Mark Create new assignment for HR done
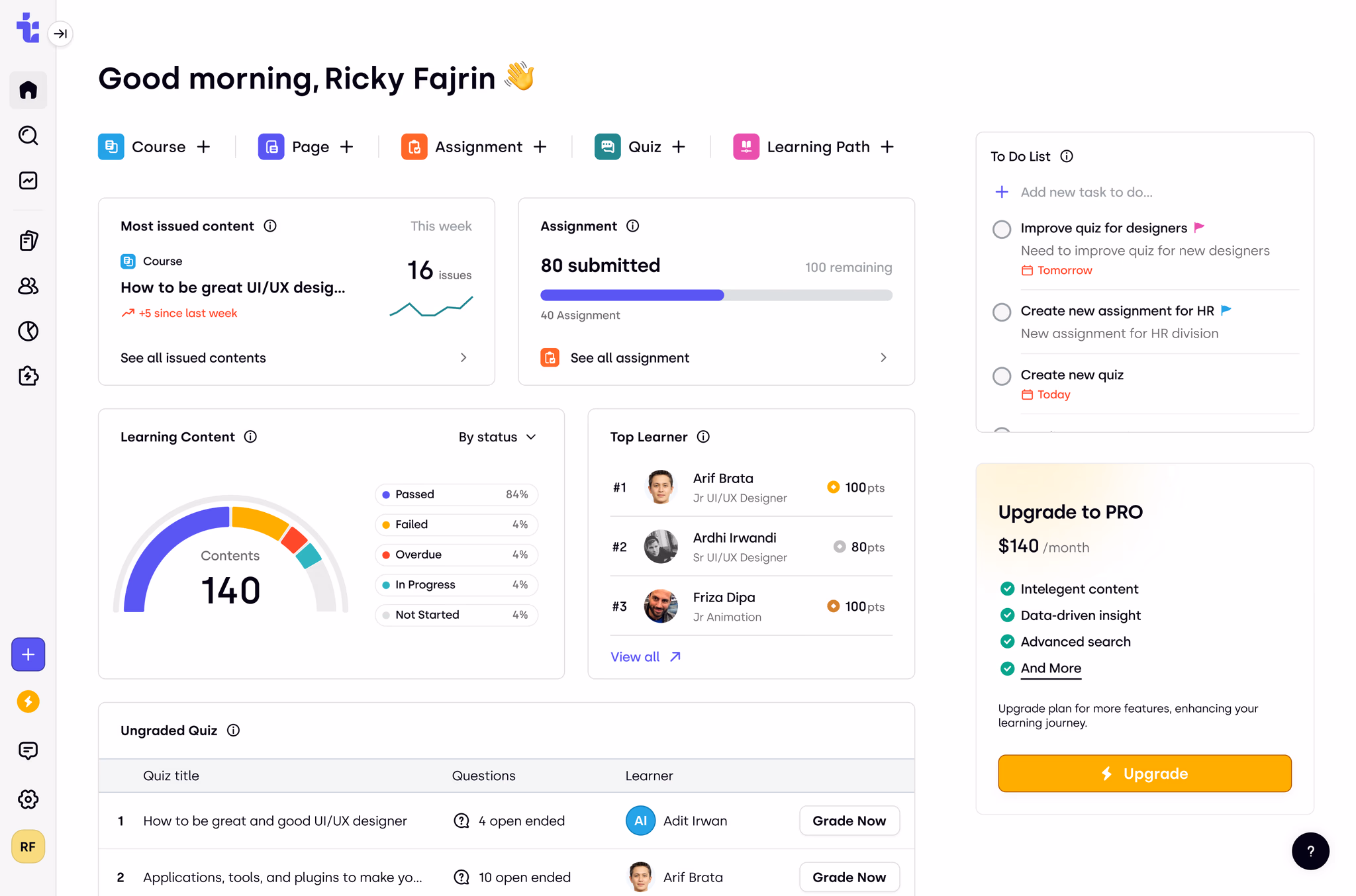The width and height of the screenshot is (1356, 896). point(1002,312)
